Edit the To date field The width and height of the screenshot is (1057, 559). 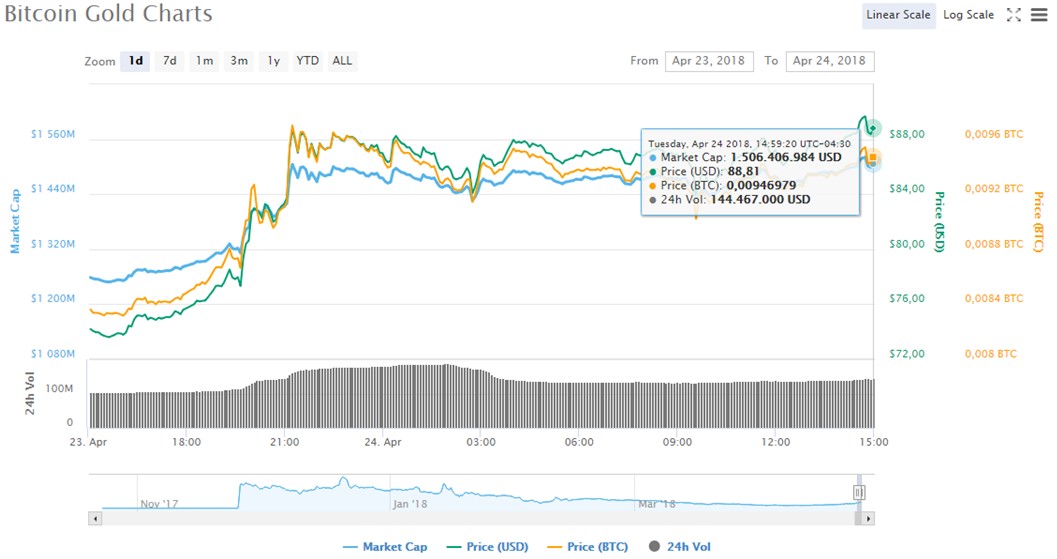830,61
